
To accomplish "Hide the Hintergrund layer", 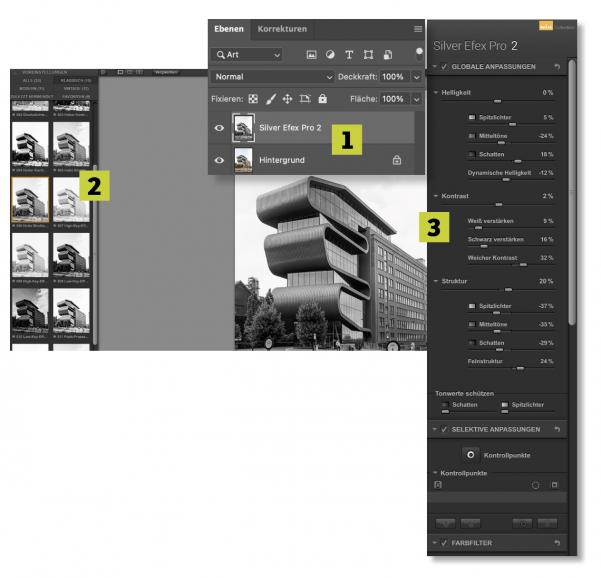I will coord(219,160).
